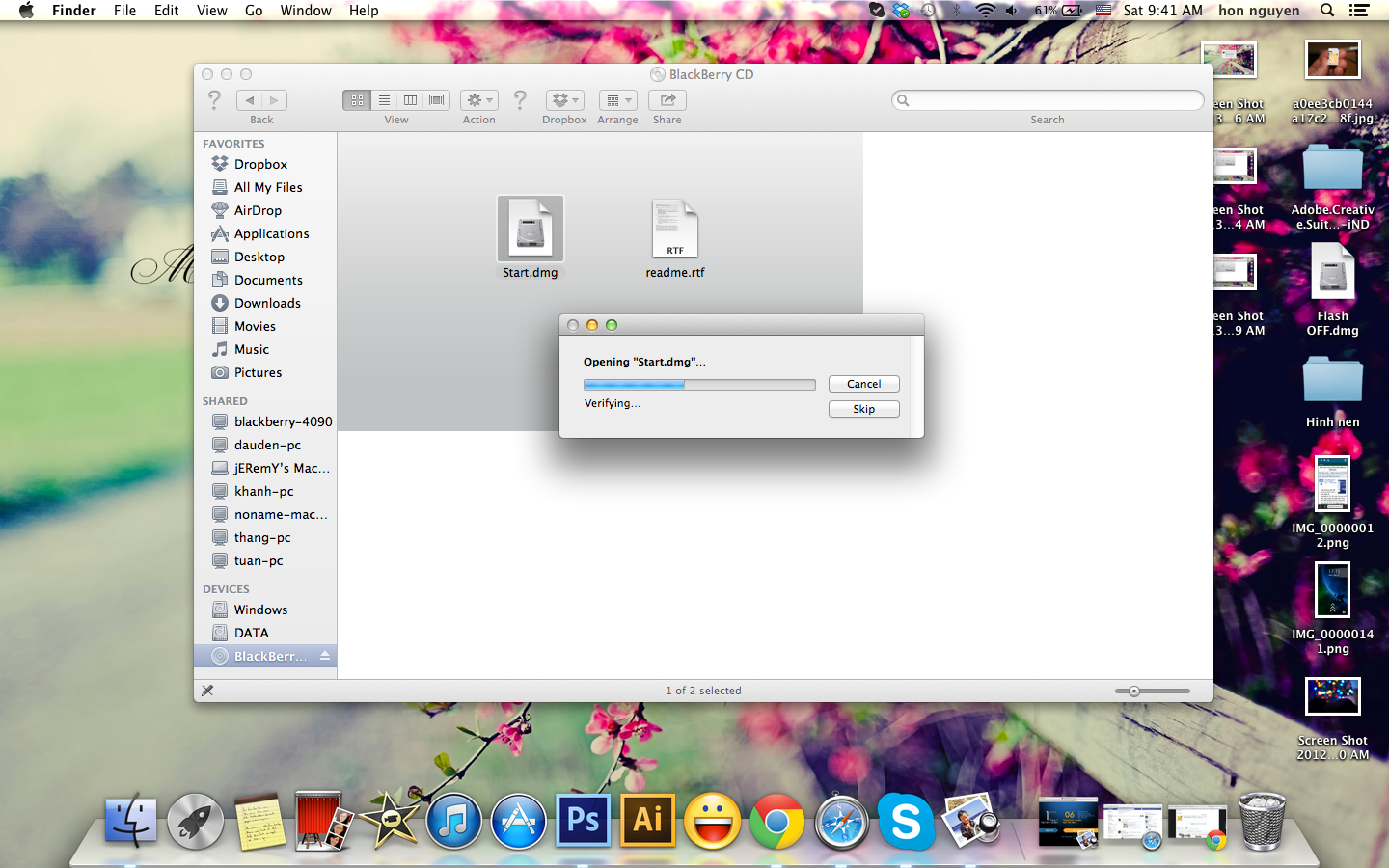1389x868 pixels.
Task: Click the Finder search field
Action: coord(1048,100)
